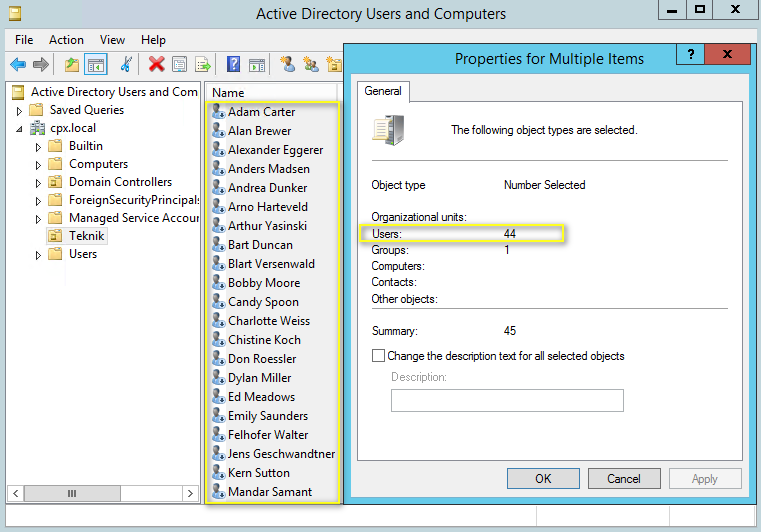Select the user Andrea Dunker

coord(267,188)
